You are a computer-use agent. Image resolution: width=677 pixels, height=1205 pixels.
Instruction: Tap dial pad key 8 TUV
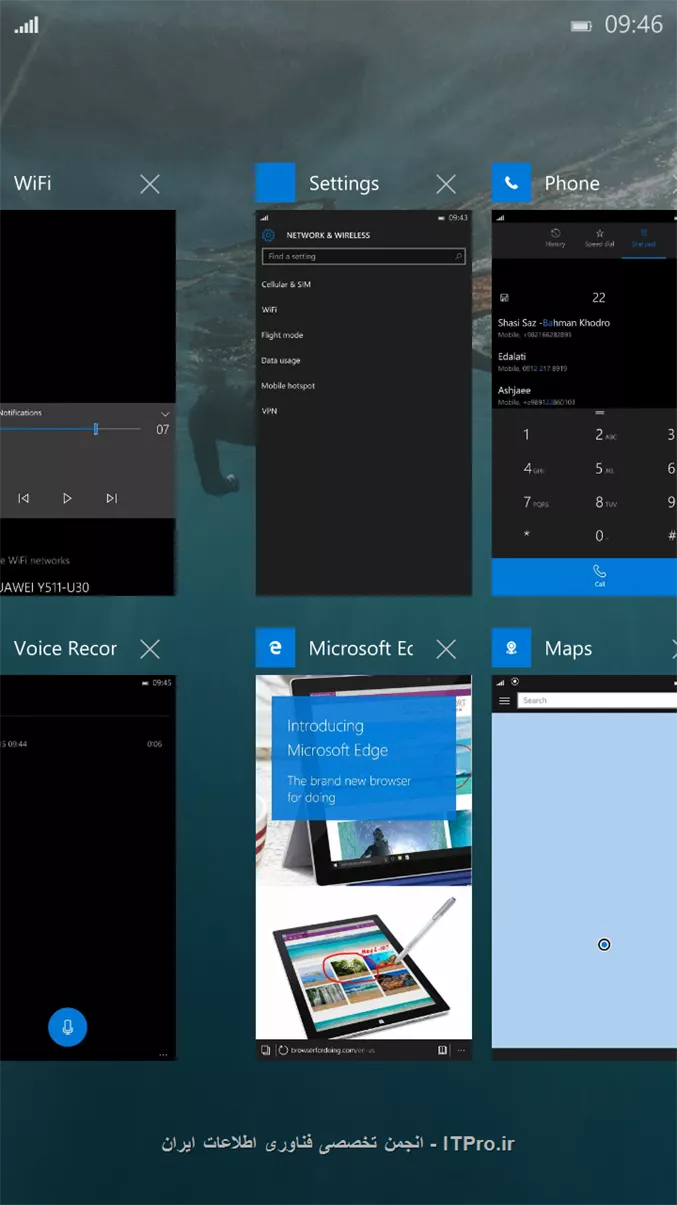(x=604, y=502)
